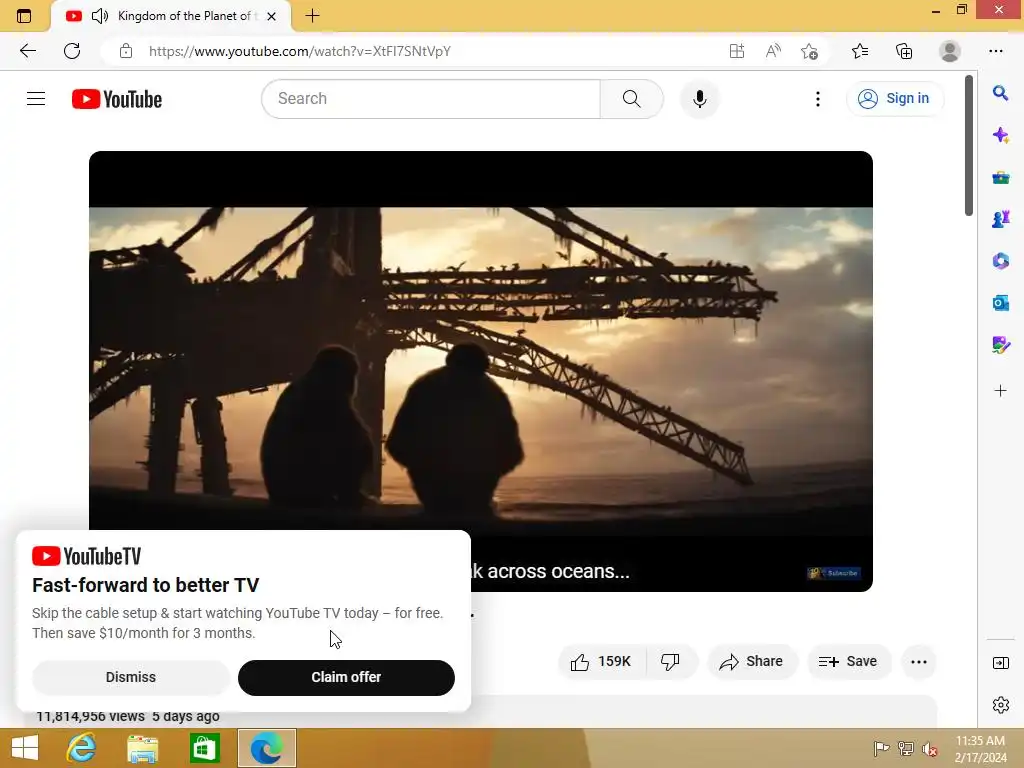The height and width of the screenshot is (768, 1024).
Task: Open the Windows Store taskbar icon
Action: (204, 748)
